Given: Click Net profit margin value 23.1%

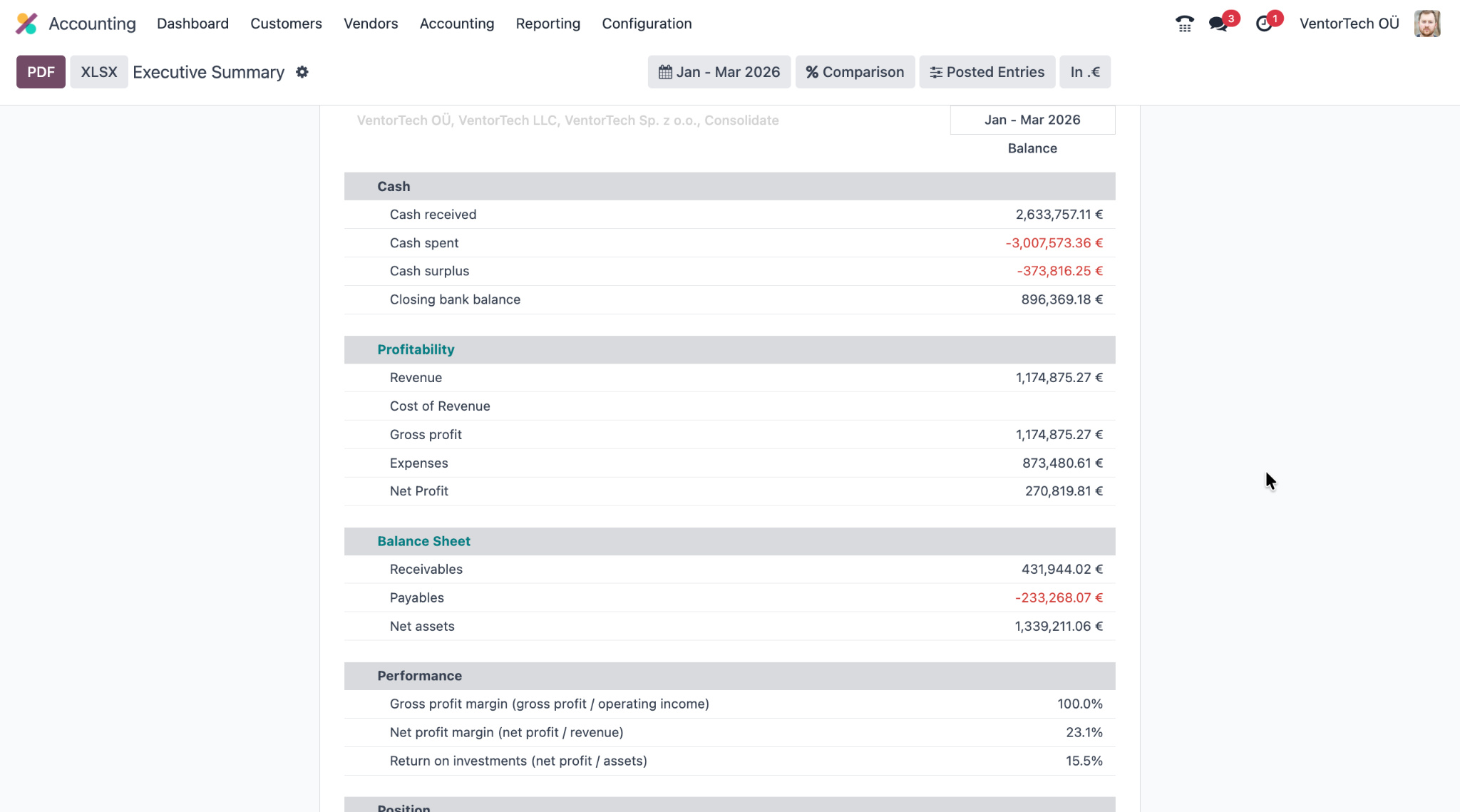Looking at the screenshot, I should (x=1084, y=733).
